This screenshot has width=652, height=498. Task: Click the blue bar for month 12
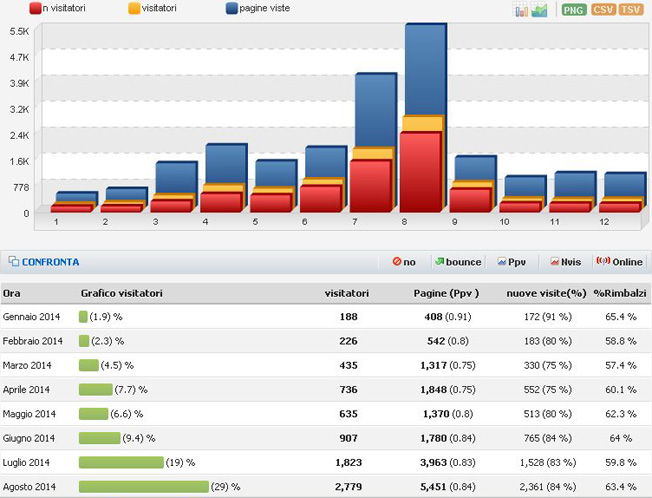pos(625,184)
